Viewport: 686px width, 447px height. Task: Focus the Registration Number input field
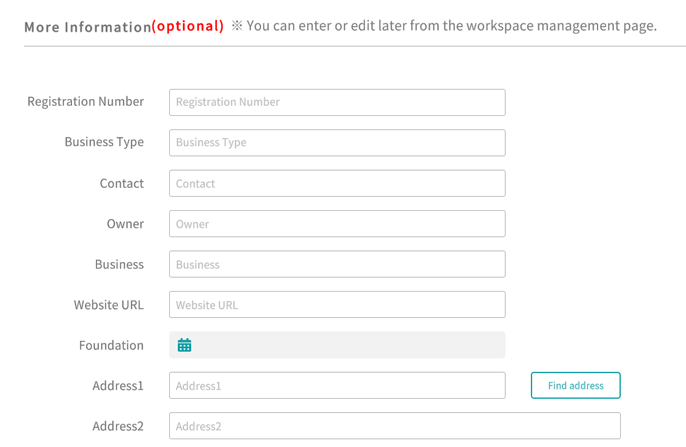337,102
